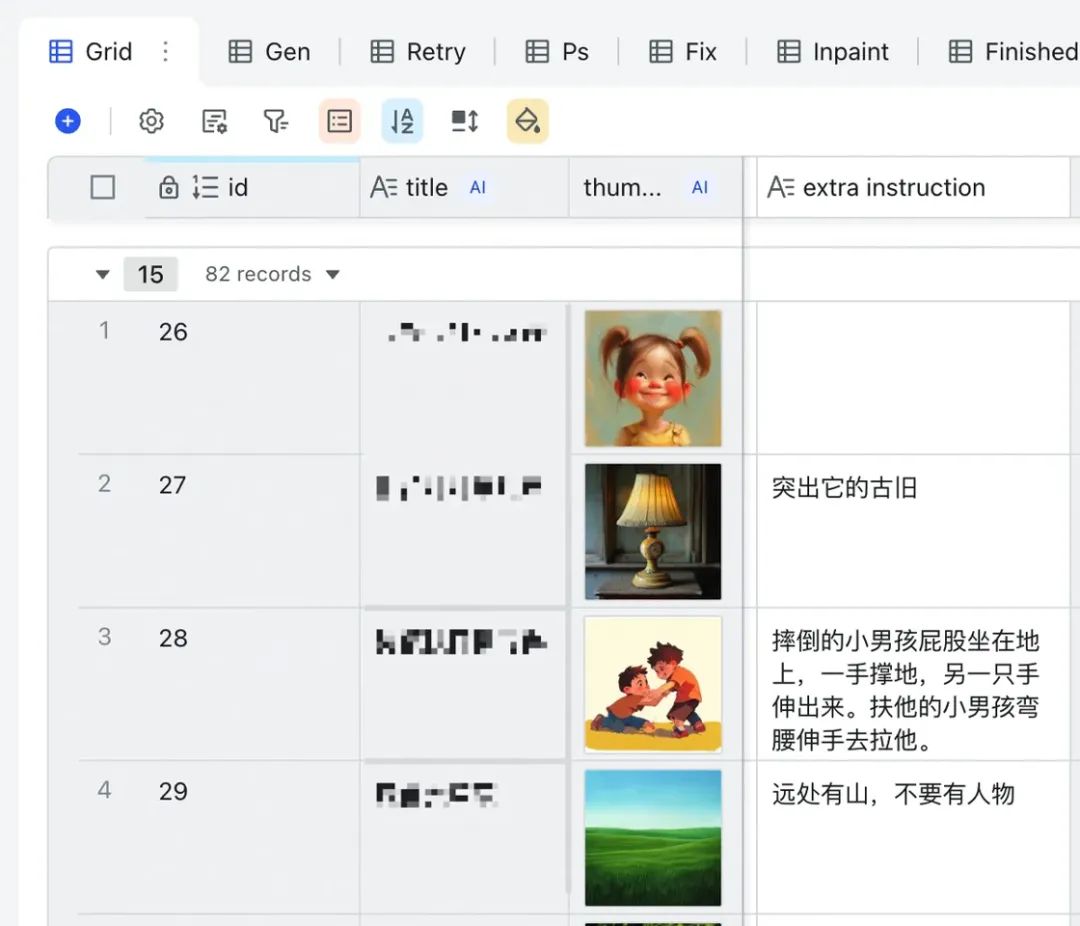This screenshot has width=1080, height=926.
Task: Click the blue add record plus button
Action: coord(68,121)
